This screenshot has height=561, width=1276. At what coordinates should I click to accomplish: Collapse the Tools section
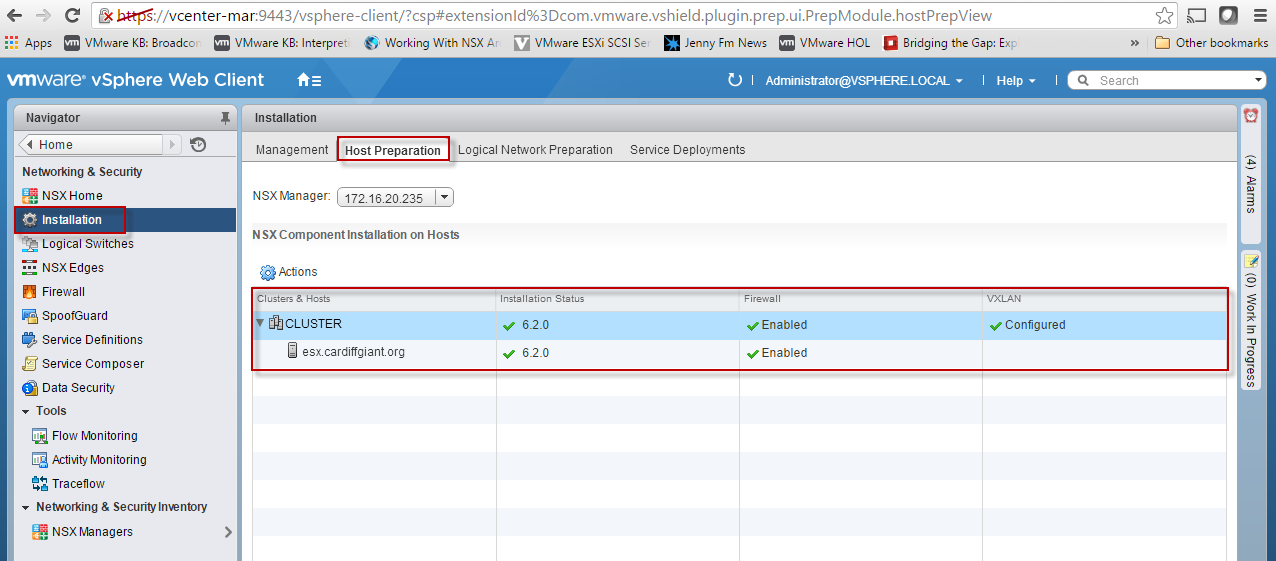26,411
